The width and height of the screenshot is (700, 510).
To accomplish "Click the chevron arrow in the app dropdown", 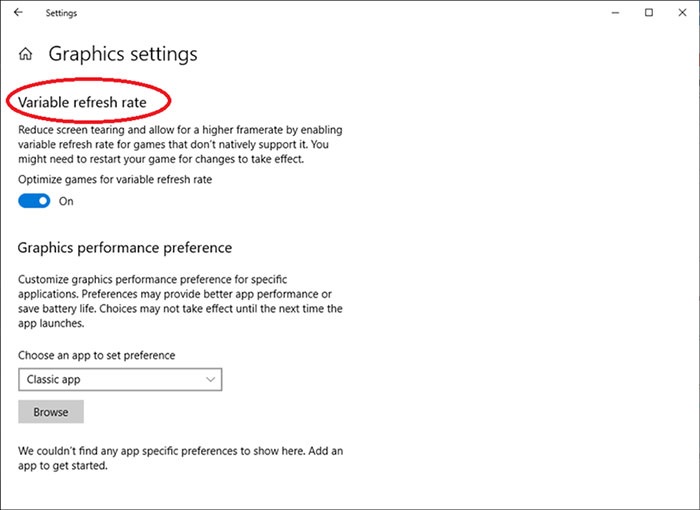I will pyautogui.click(x=210, y=380).
